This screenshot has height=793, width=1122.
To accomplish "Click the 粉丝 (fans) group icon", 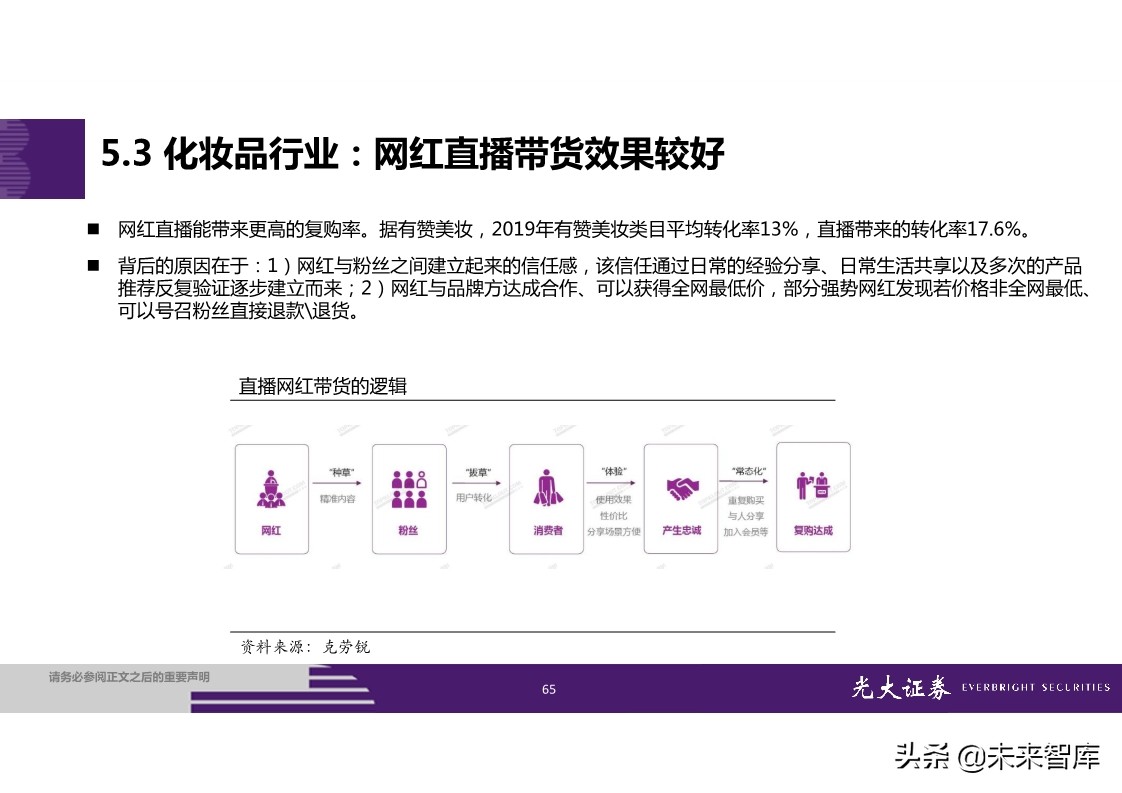I will (x=408, y=490).
